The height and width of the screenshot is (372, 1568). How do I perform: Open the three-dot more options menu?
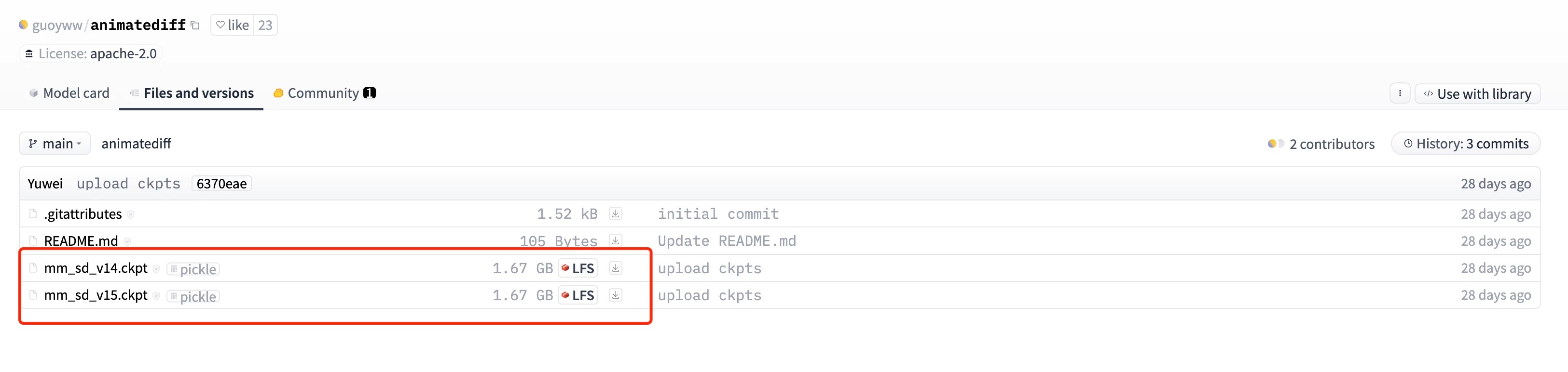click(x=1400, y=93)
